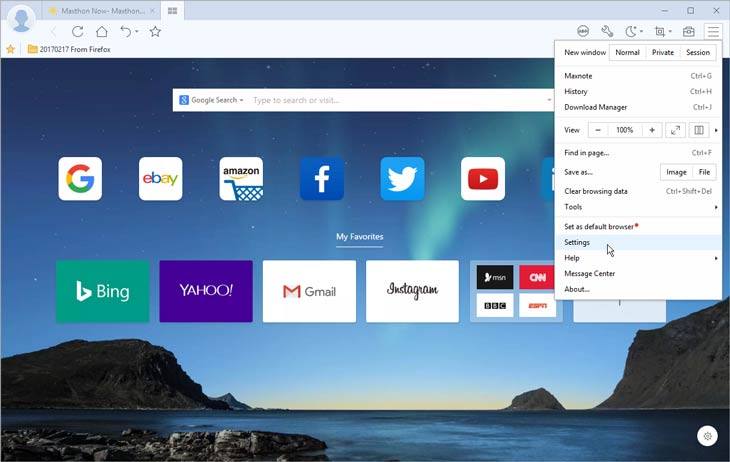Open the wrench tools icon
This screenshot has width=730, height=462.
point(607,32)
